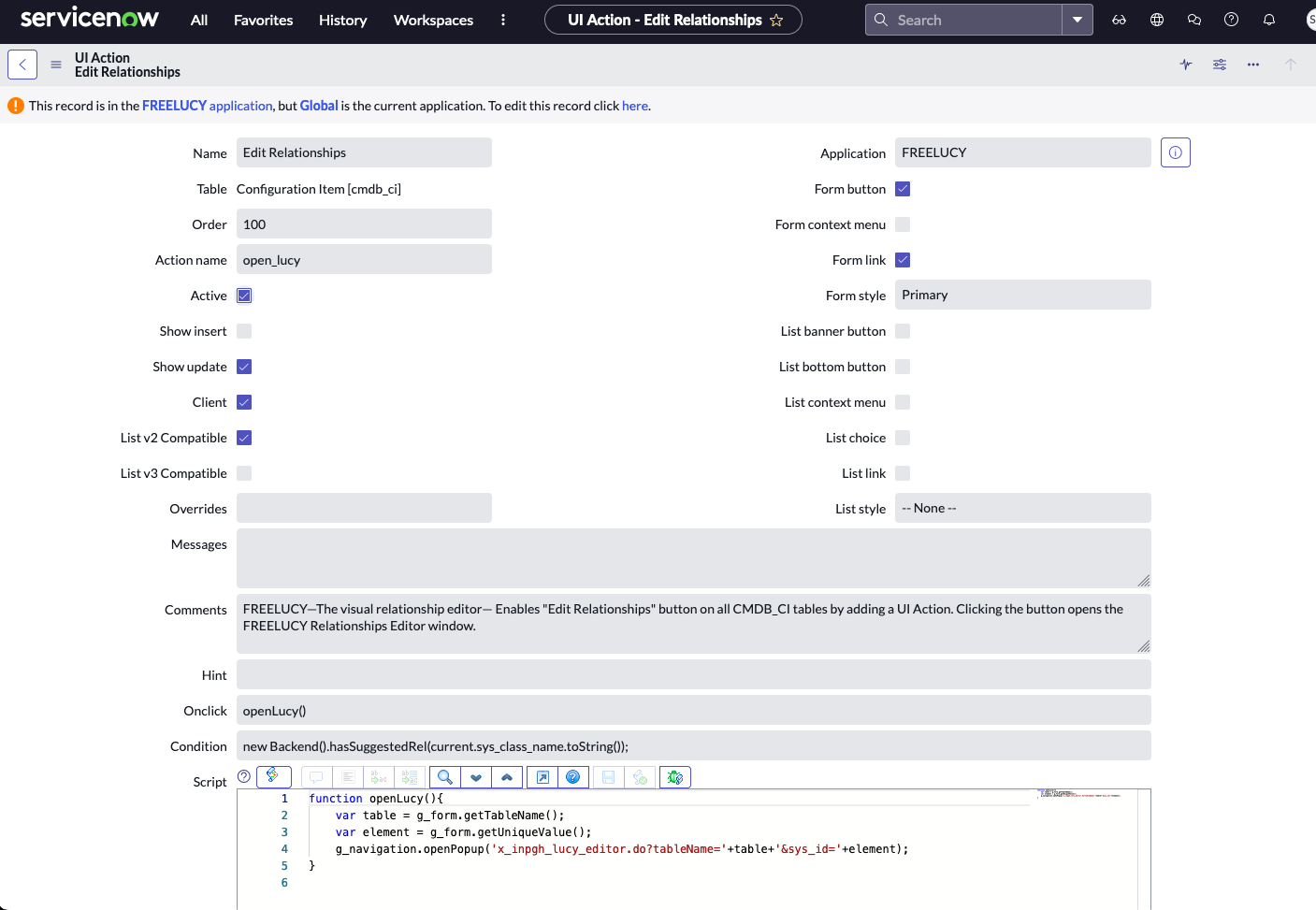Open the search scope dropdown arrow

coord(1077,20)
